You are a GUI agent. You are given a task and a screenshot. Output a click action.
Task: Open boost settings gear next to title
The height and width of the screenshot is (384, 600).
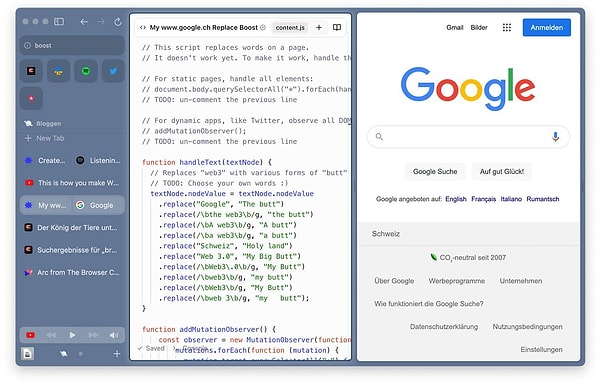pyautogui.click(x=263, y=28)
